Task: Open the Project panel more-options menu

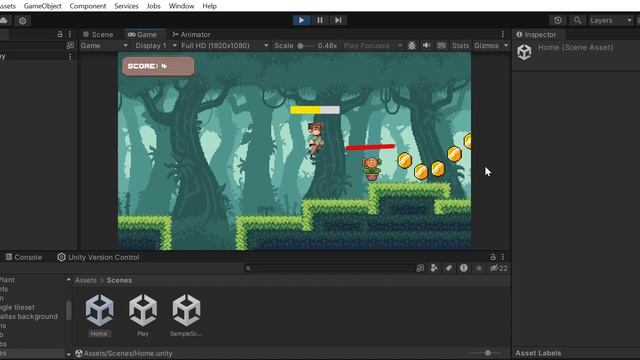Action: tap(503, 257)
